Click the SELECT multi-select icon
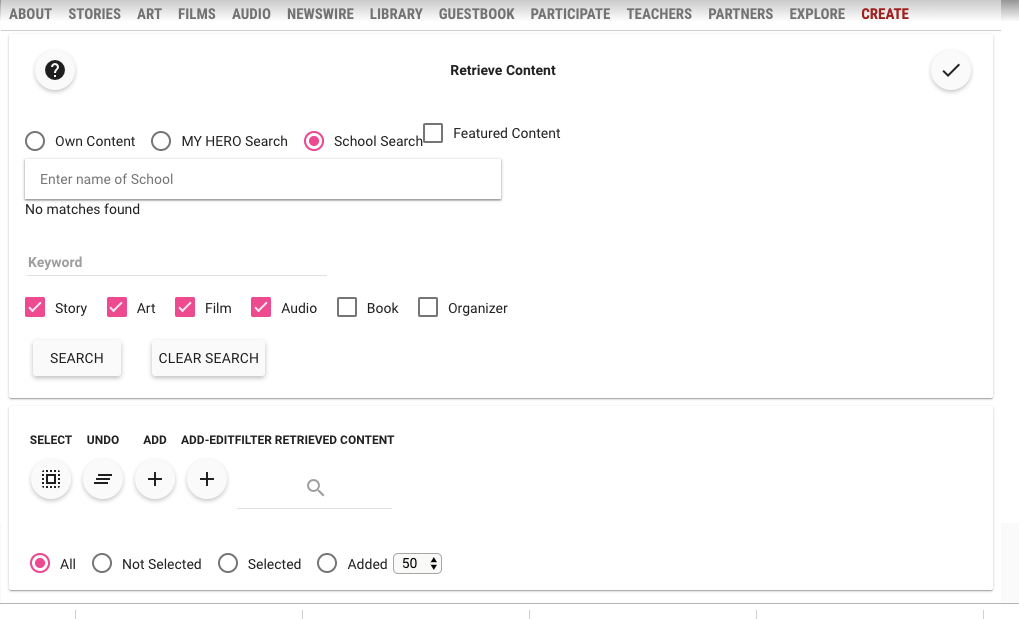Screen dimensions: 1019x619 (50, 479)
